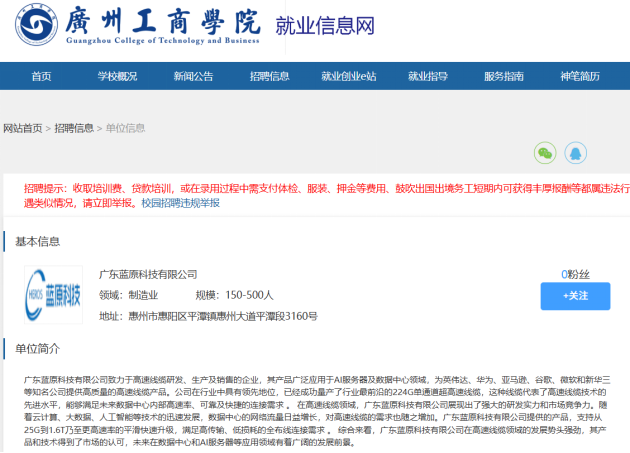Viewport: 630px width, 453px height.
Task: Open the 首页 navigation menu item
Action: coord(41,76)
